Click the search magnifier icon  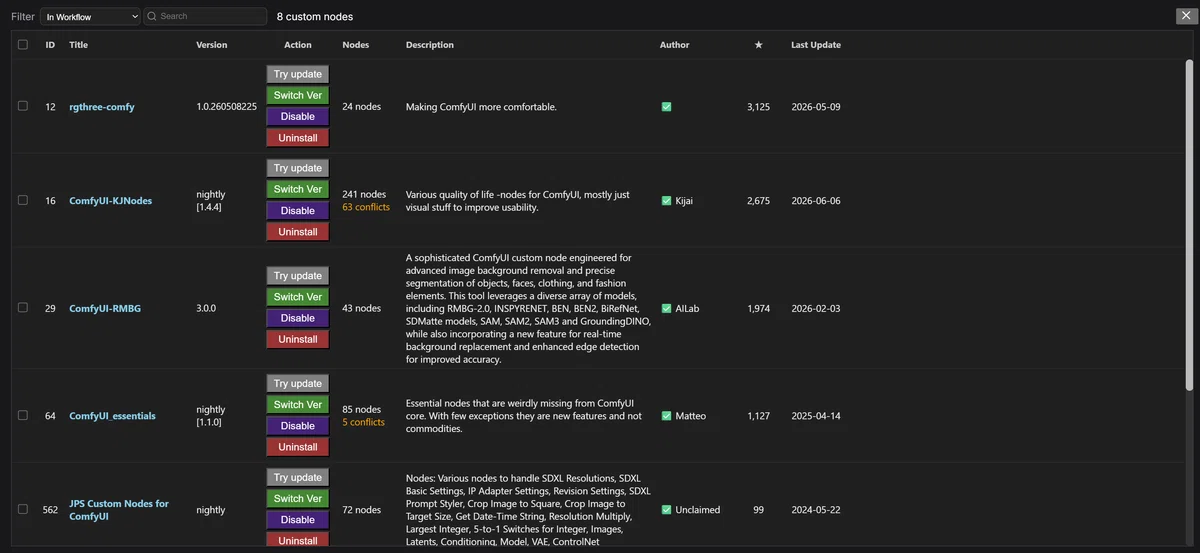pyautogui.click(x=152, y=16)
